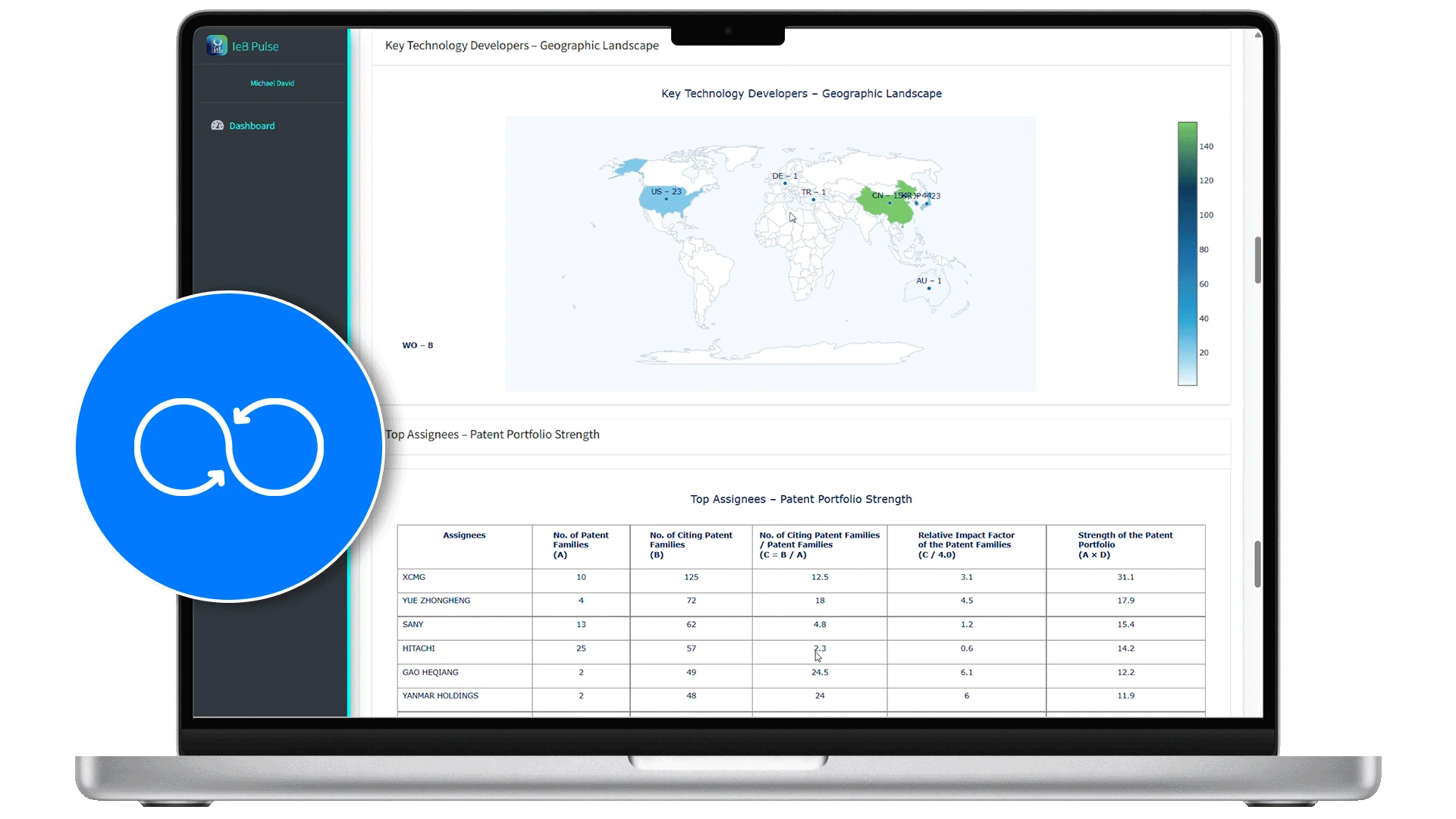Click the IeB Pulse logo icon
This screenshot has width=1456, height=819.
[x=217, y=45]
